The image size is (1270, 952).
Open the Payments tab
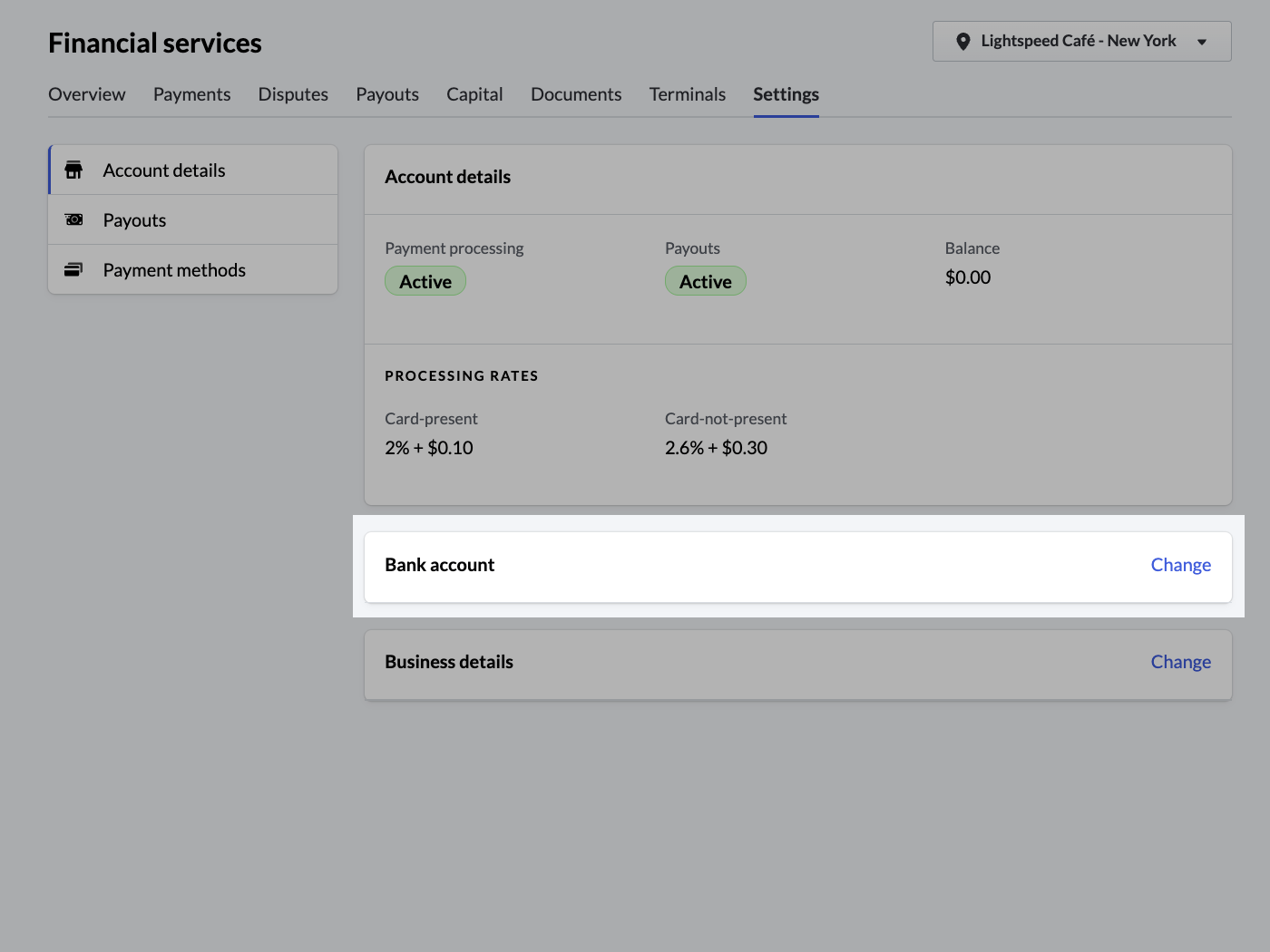[x=191, y=94]
